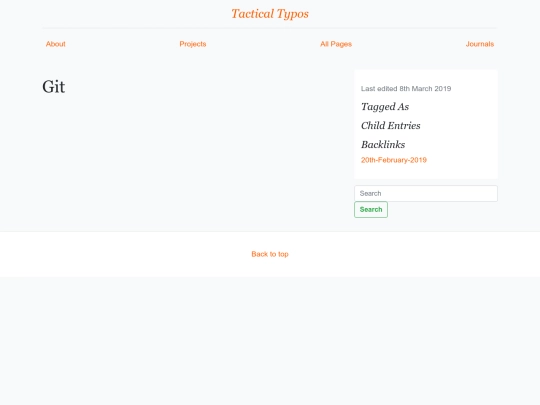Click the Tagged As heading
The height and width of the screenshot is (405, 540).
point(385,107)
